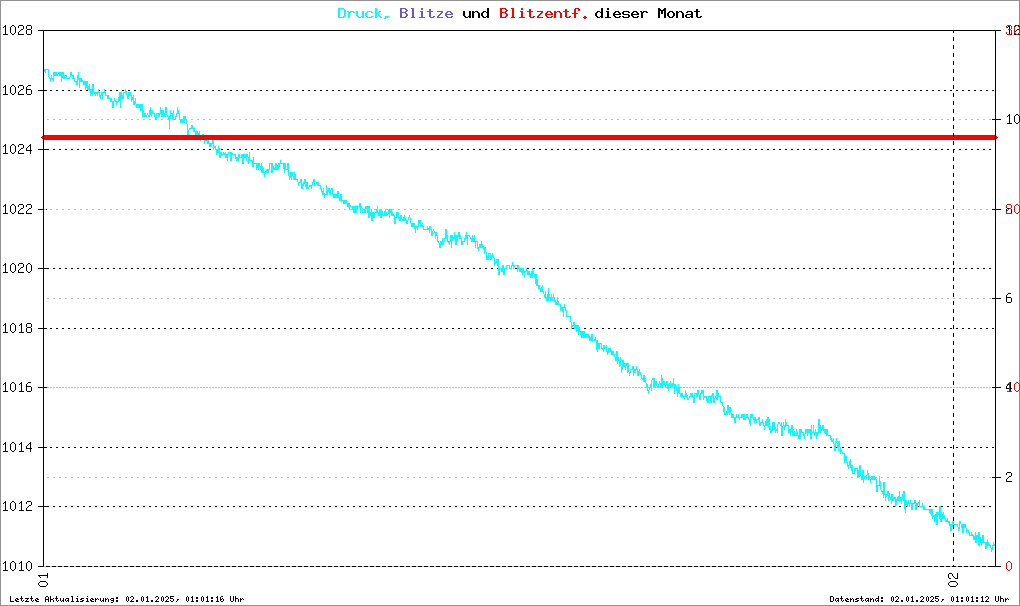Viewport: 1020px width, 606px height.
Task: Click the 6 label on right axis
Action: click(x=1009, y=299)
